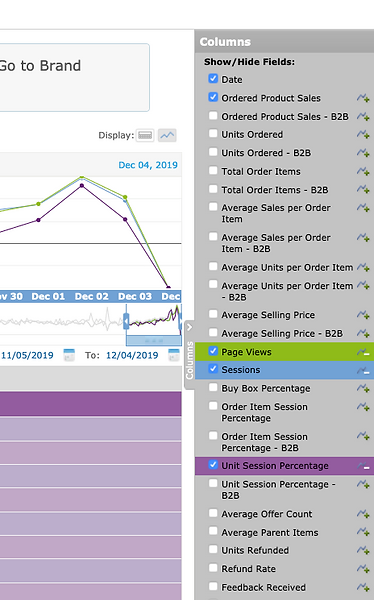Uncheck Unit Session Percentage checkbox
Image resolution: width=374 pixels, height=600 pixels.
213,465
